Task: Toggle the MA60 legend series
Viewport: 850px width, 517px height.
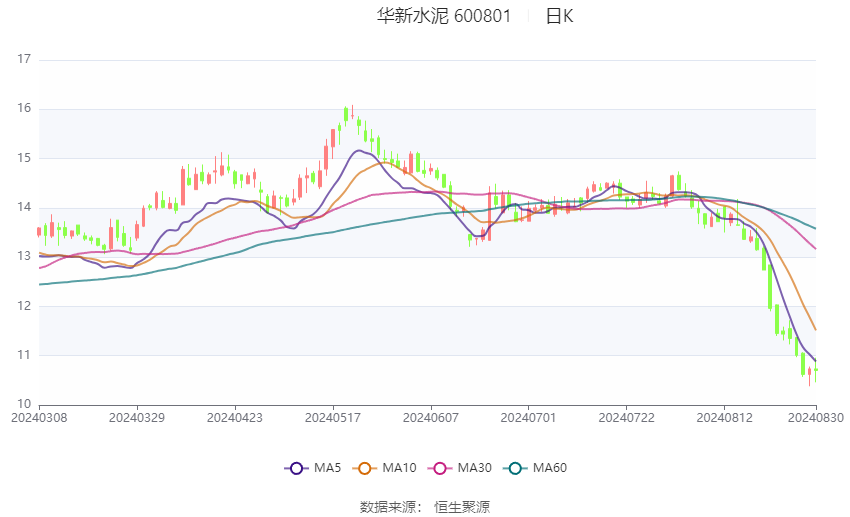Action: [535, 468]
